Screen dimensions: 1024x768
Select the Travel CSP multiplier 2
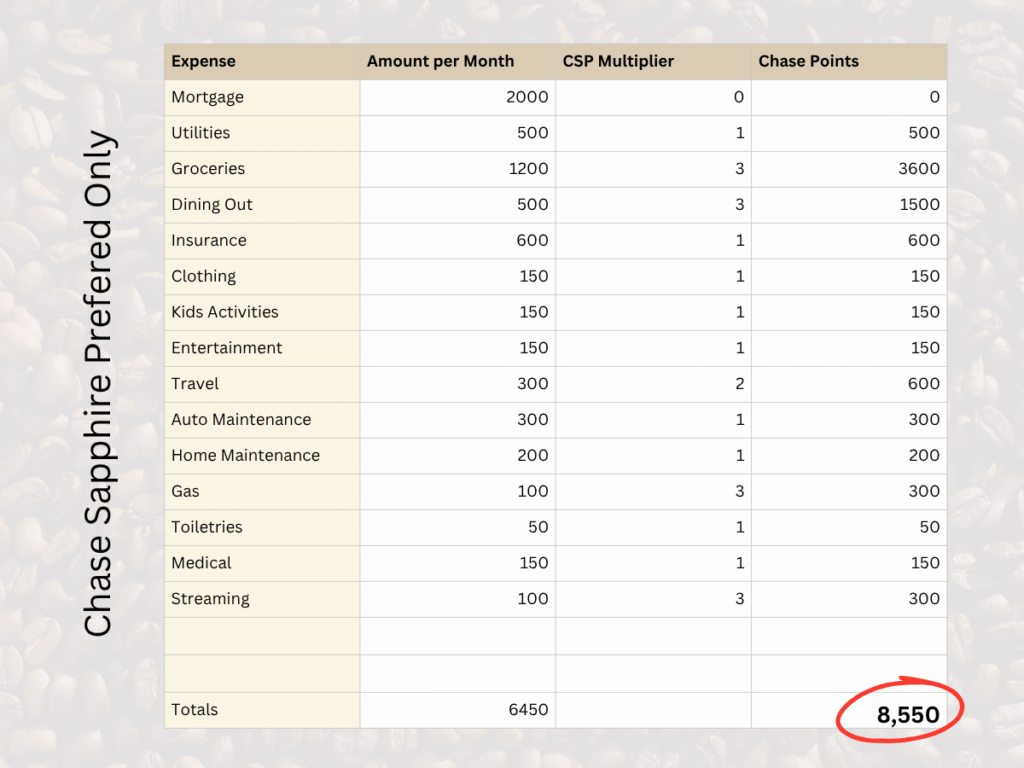click(x=739, y=384)
